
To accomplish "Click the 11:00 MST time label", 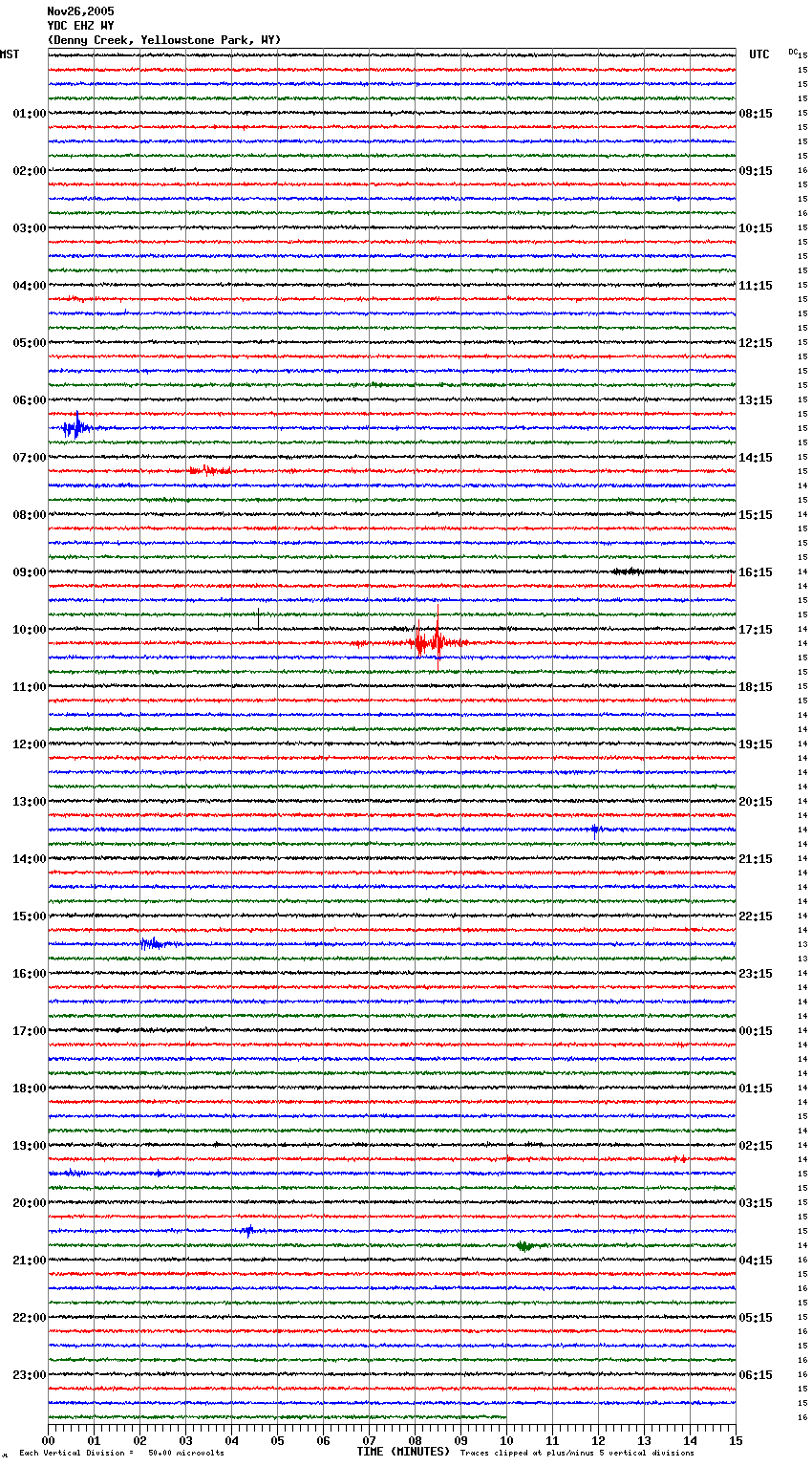I will click(x=29, y=687).
